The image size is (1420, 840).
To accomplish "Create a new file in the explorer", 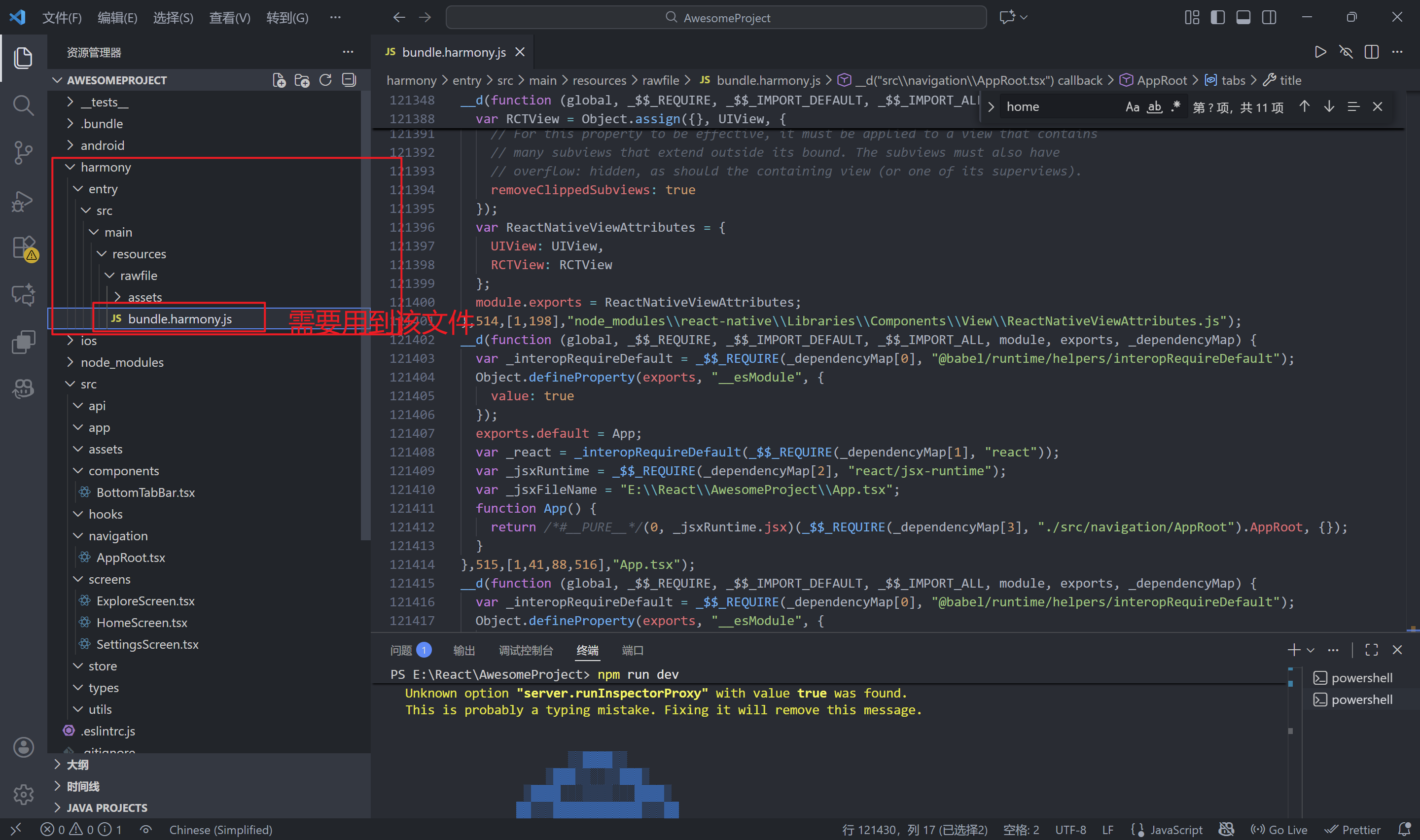I will pos(279,80).
